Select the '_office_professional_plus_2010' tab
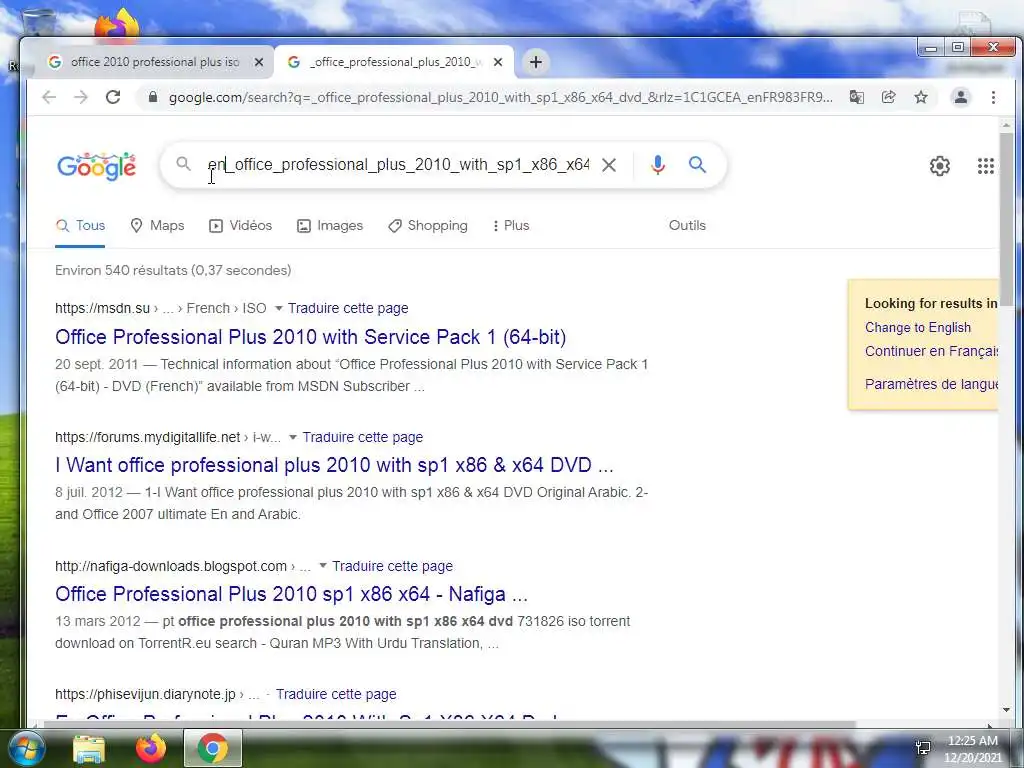Screen dimensions: 1024x768 pyautogui.click(x=394, y=62)
